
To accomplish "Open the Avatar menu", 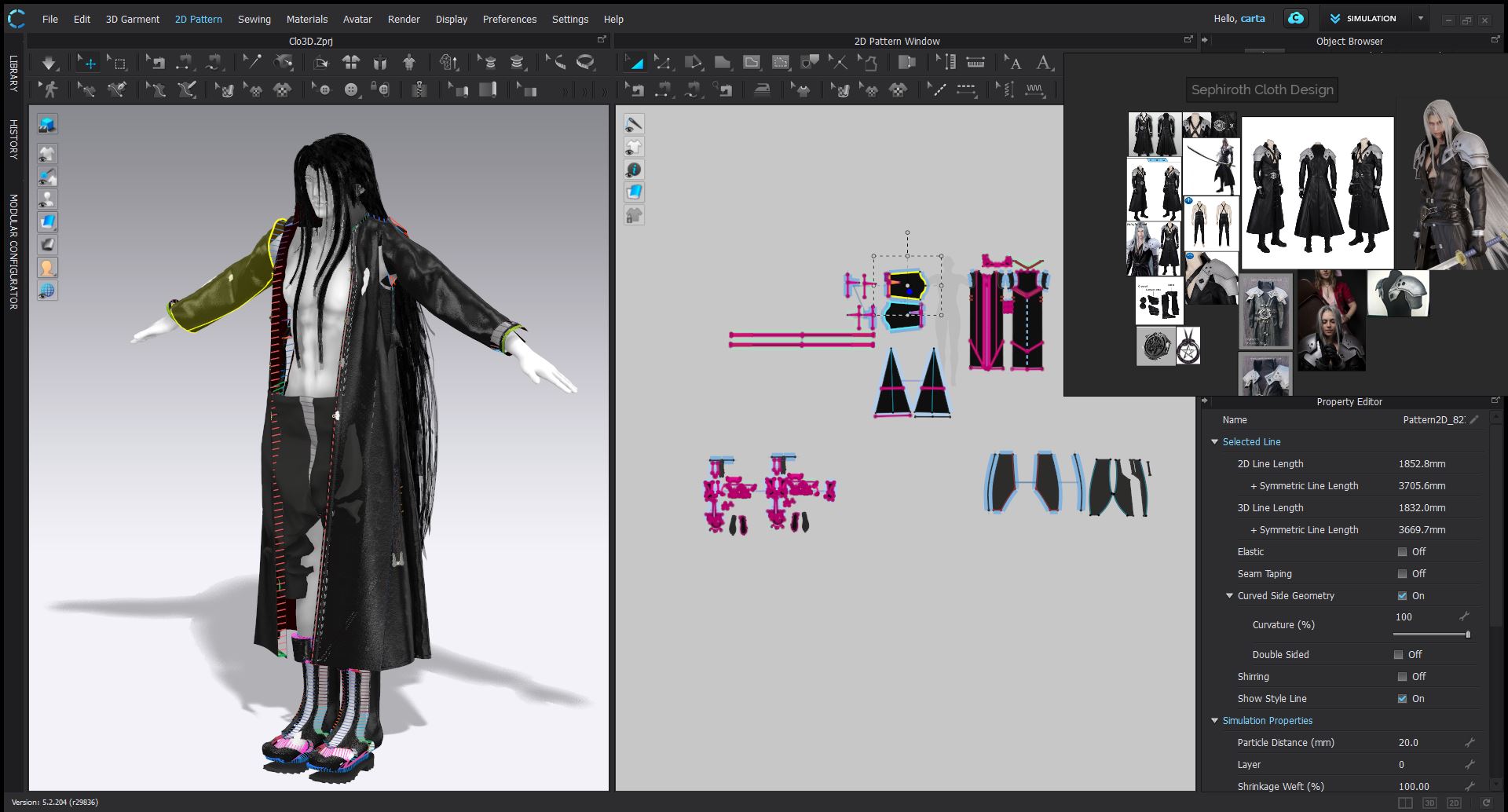I will (357, 19).
